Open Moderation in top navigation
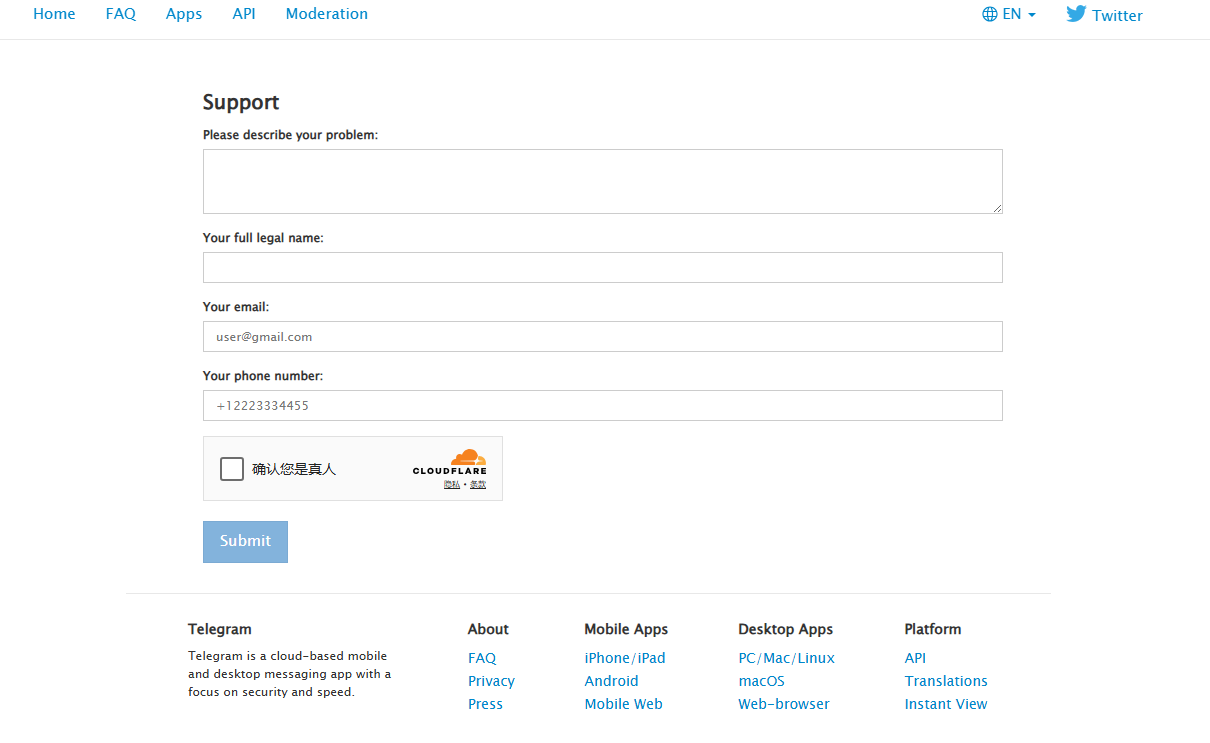The width and height of the screenshot is (1210, 743). [x=327, y=14]
